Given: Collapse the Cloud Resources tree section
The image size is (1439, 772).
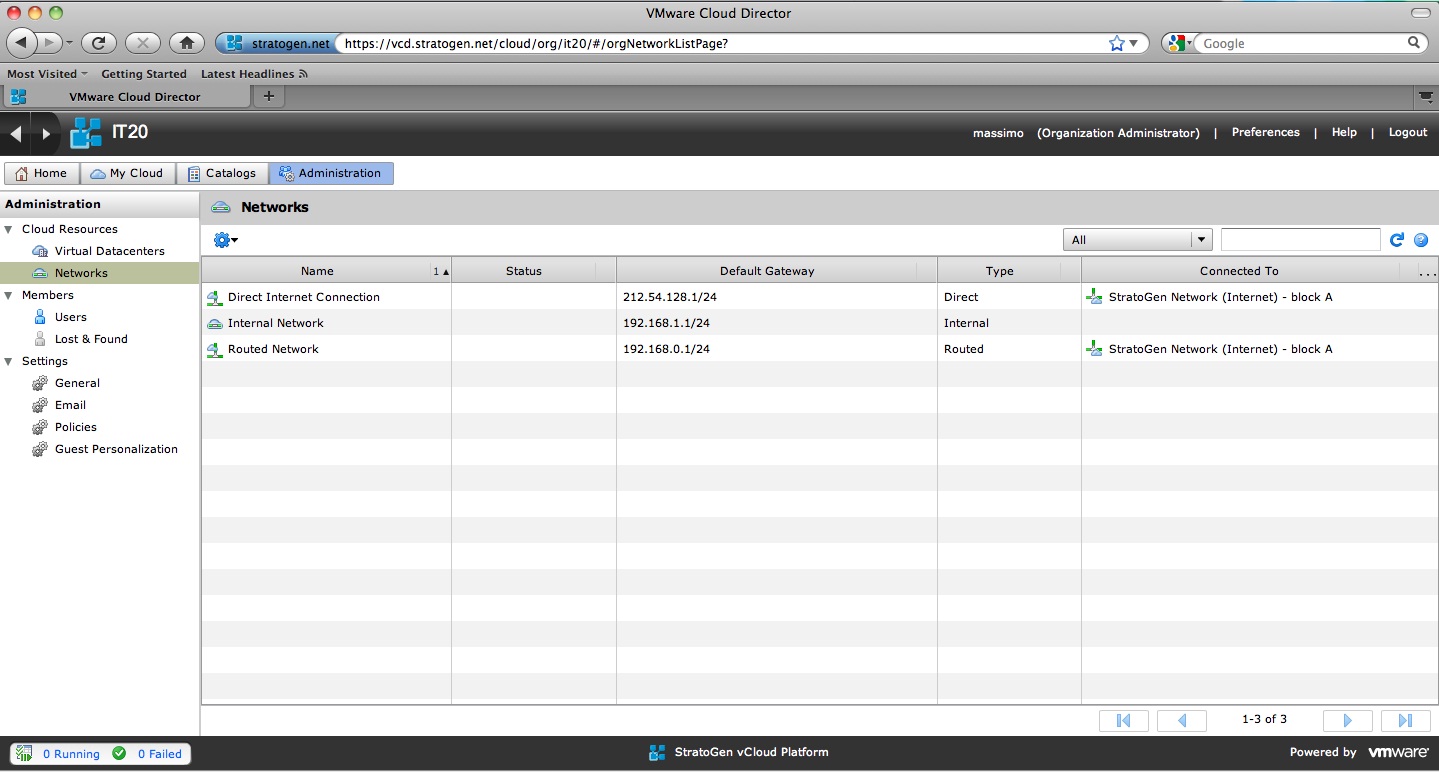Looking at the screenshot, I should (x=9, y=229).
